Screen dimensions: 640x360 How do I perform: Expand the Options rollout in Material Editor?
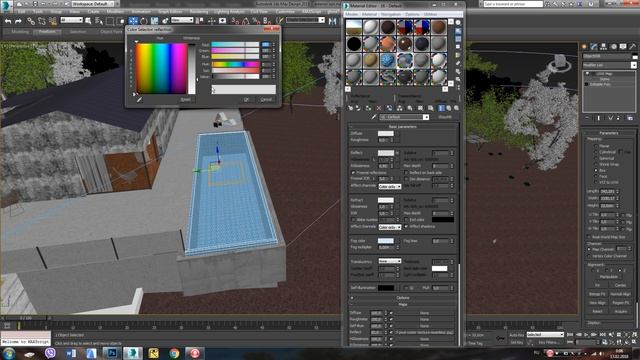402,298
